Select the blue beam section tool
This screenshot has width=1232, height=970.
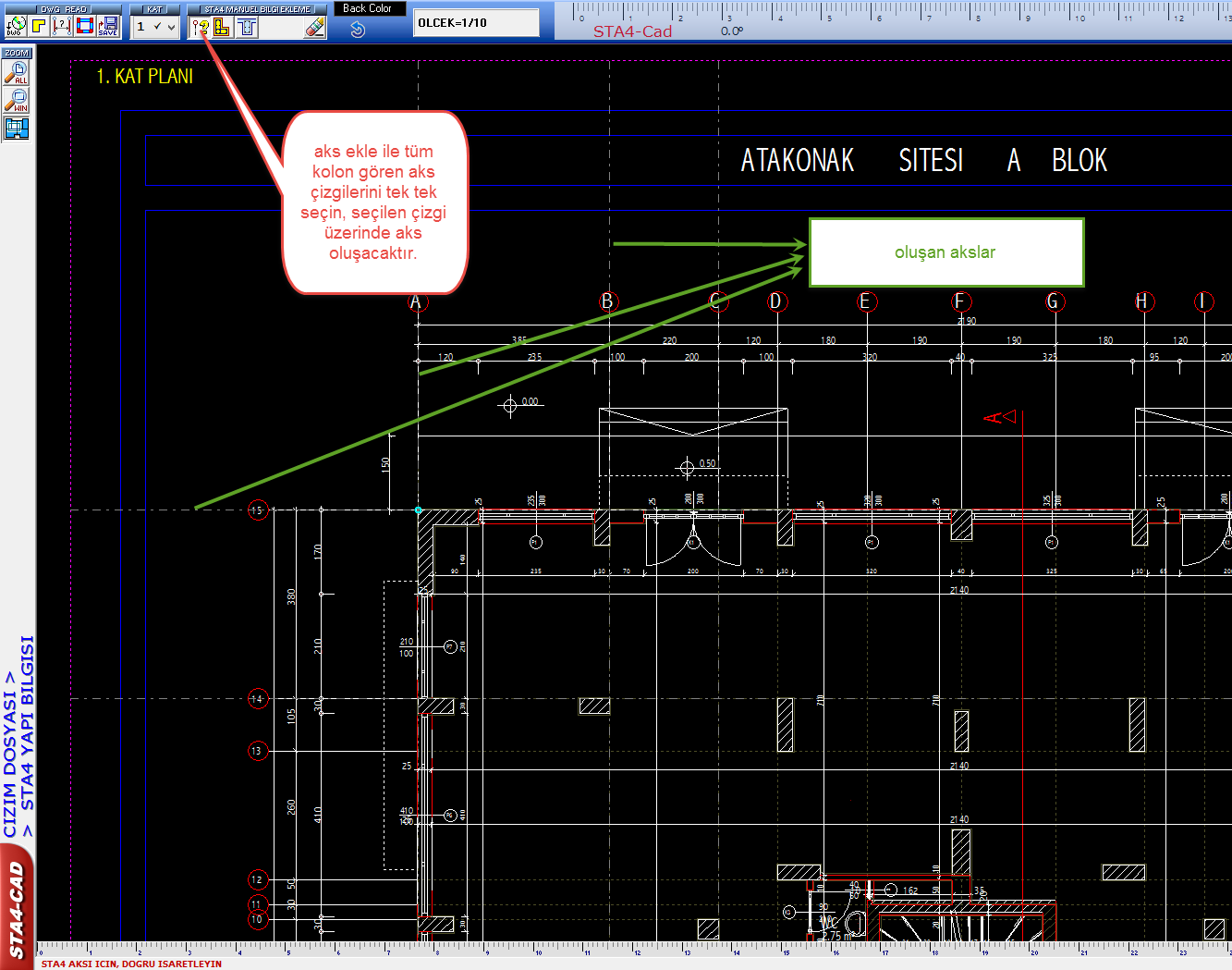(247, 28)
